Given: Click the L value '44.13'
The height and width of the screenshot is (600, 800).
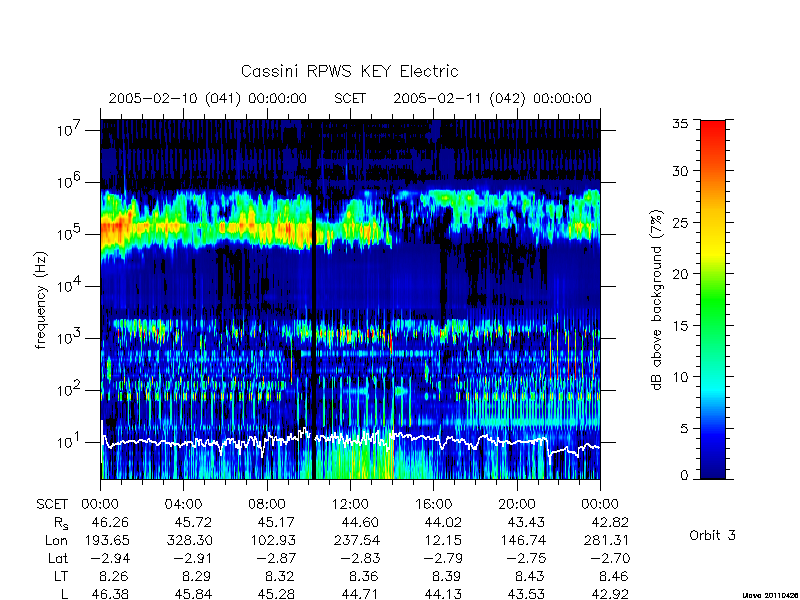Looking at the screenshot, I should pyautogui.click(x=443, y=594).
